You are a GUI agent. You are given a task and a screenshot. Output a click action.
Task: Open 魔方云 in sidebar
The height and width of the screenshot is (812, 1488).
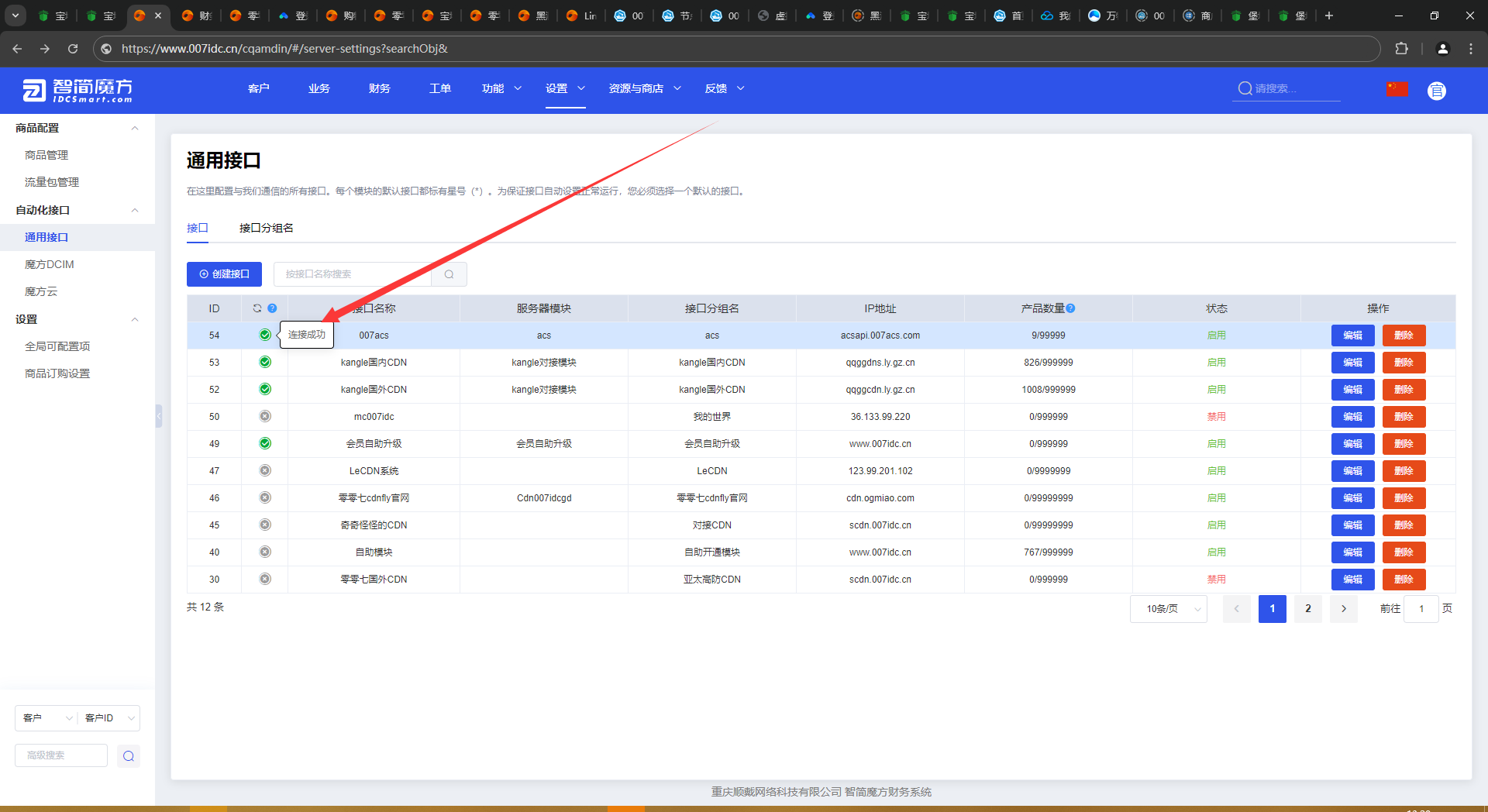point(41,291)
